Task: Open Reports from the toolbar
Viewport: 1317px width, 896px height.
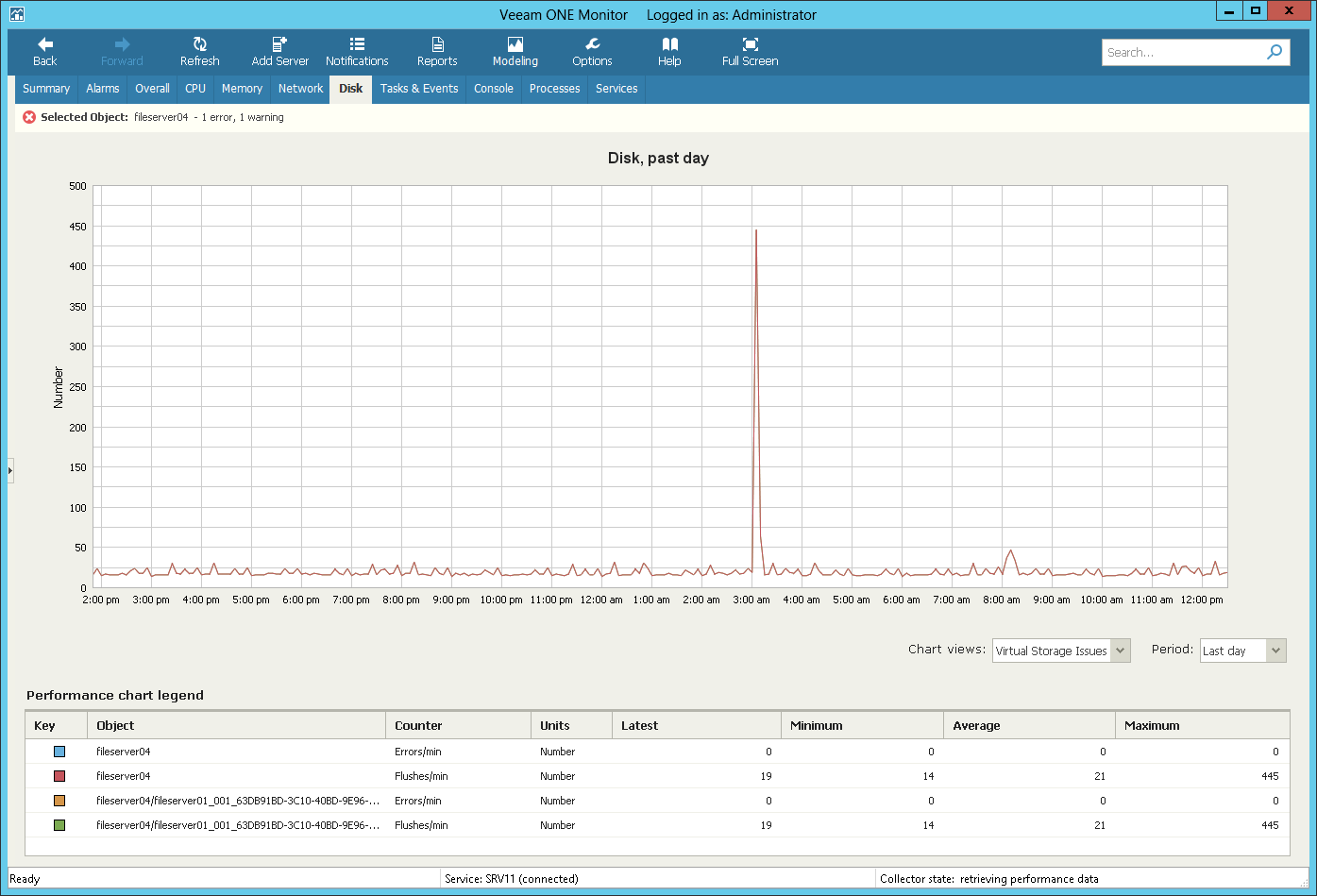Action: coord(437,52)
